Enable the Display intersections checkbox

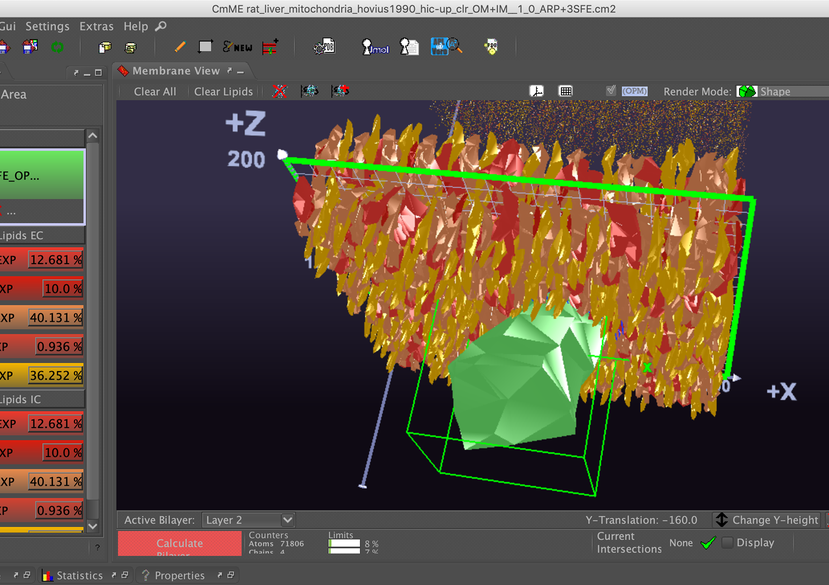click(x=727, y=542)
